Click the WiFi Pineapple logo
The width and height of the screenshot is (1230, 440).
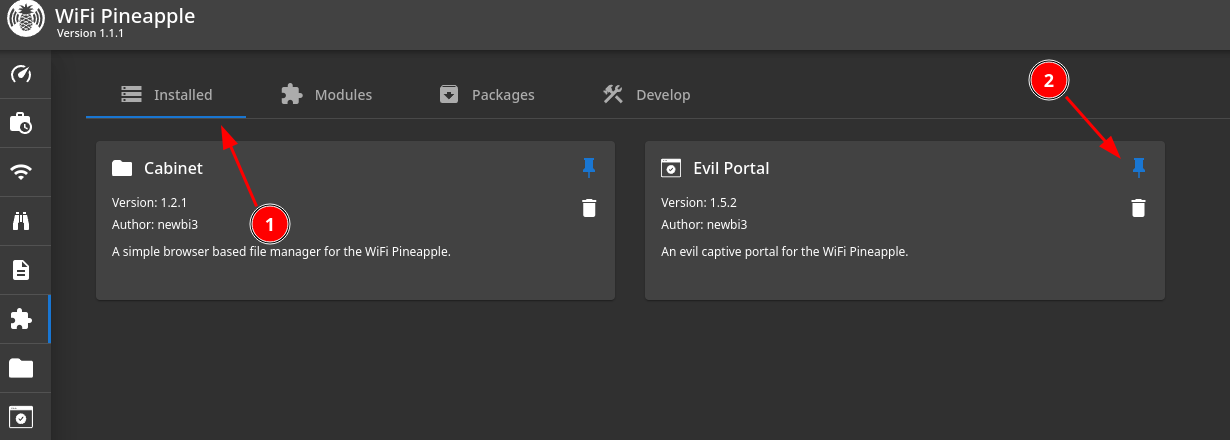click(27, 22)
